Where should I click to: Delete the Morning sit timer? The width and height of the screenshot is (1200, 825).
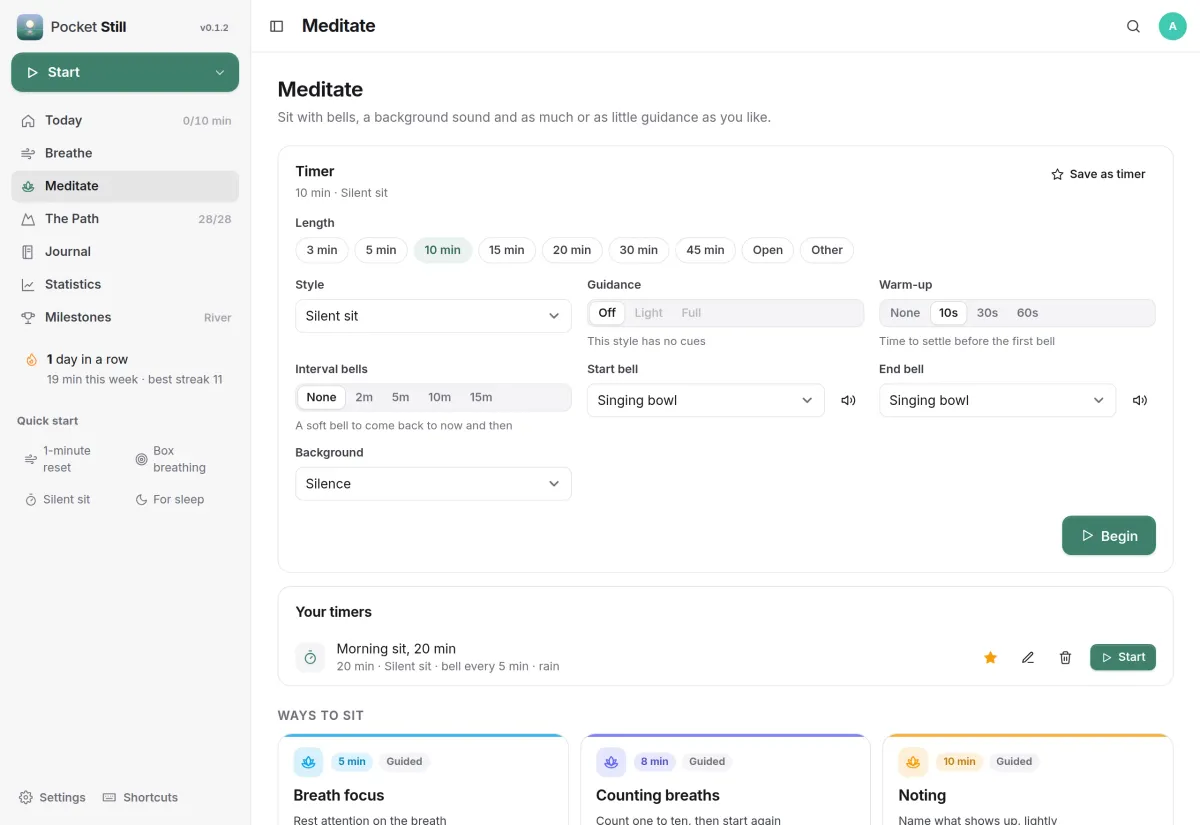pyautogui.click(x=1065, y=657)
